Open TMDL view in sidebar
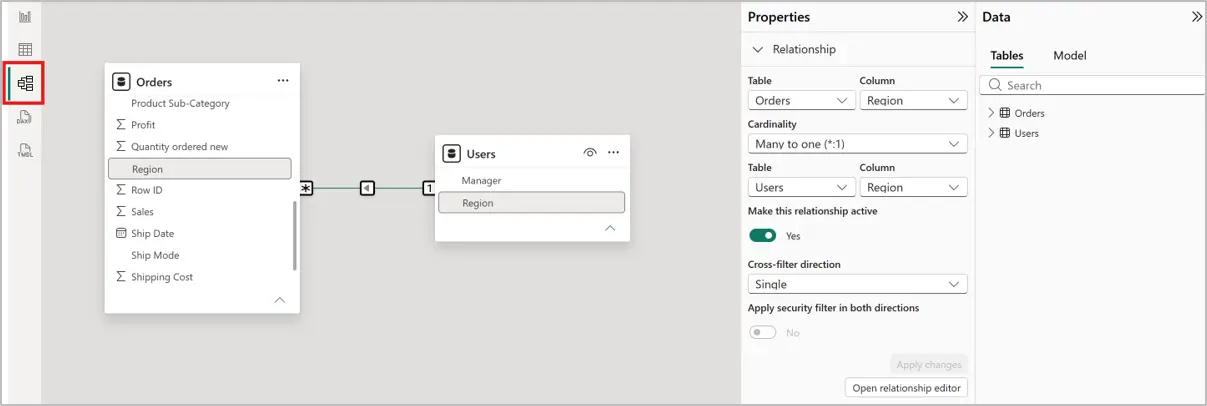Image resolution: width=1207 pixels, height=406 pixels. coord(25,151)
